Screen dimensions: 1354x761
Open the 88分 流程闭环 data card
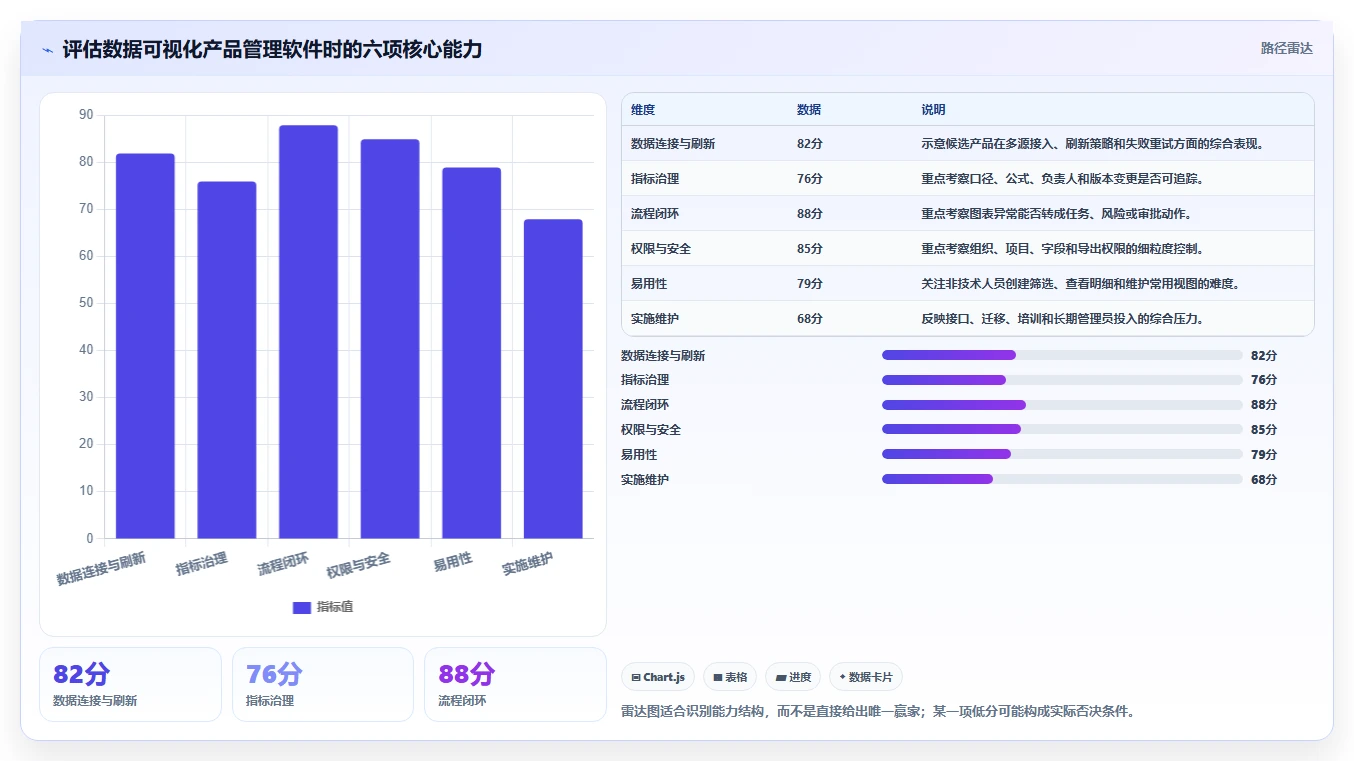point(515,684)
